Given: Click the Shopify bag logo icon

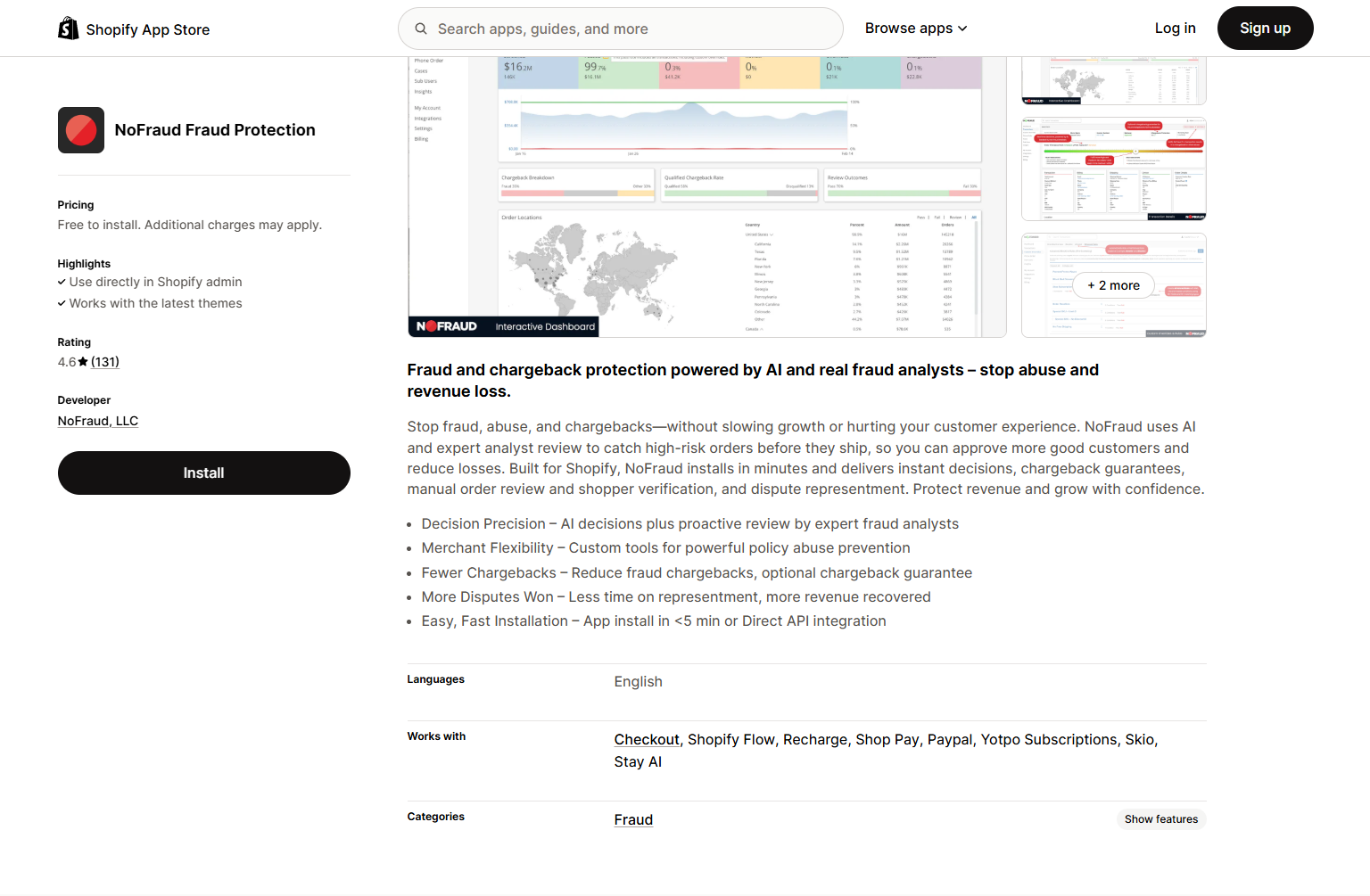Looking at the screenshot, I should coord(68,29).
